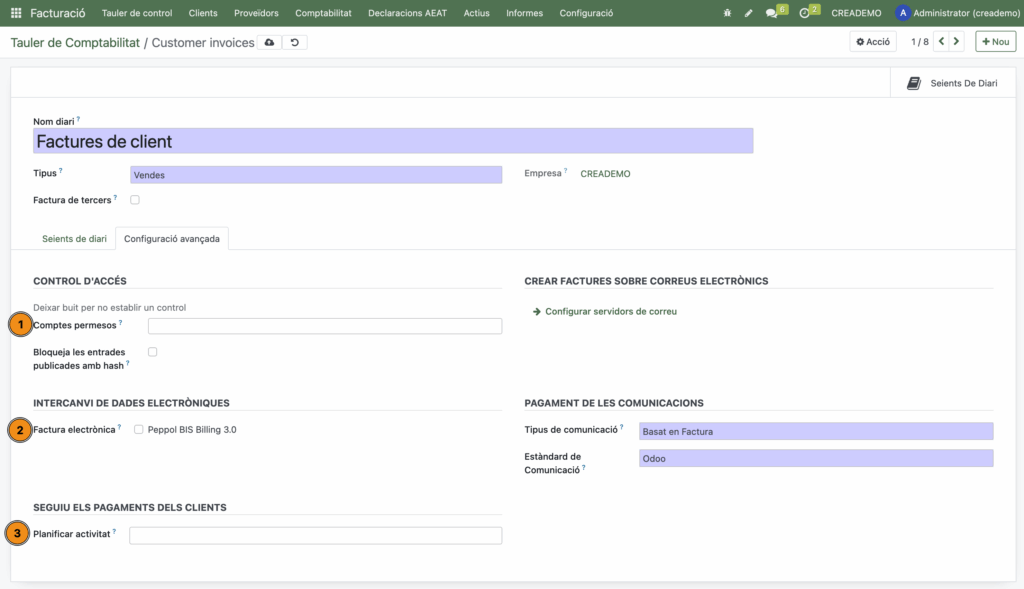
Task: Go to previous record with left chevron
Action: click(x=940, y=42)
